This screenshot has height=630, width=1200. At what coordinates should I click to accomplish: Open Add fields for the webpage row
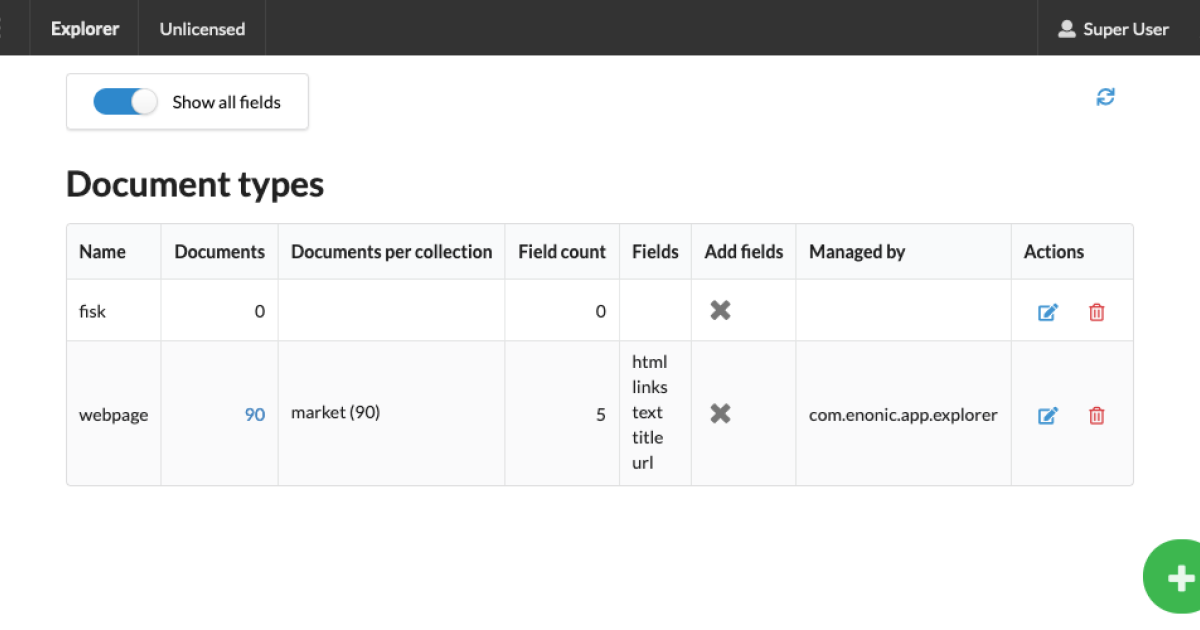(720, 413)
